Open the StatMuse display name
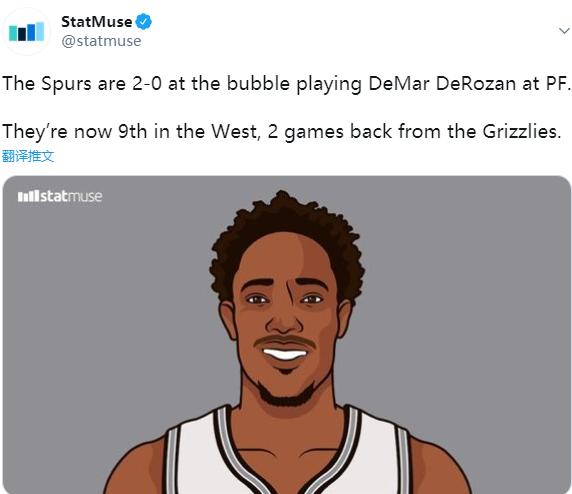The width and height of the screenshot is (572, 494). point(97,22)
